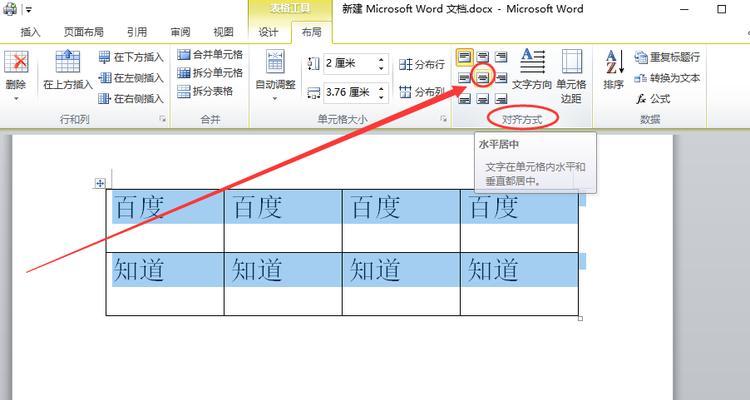Click first 知道 cell in row two

[165, 284]
